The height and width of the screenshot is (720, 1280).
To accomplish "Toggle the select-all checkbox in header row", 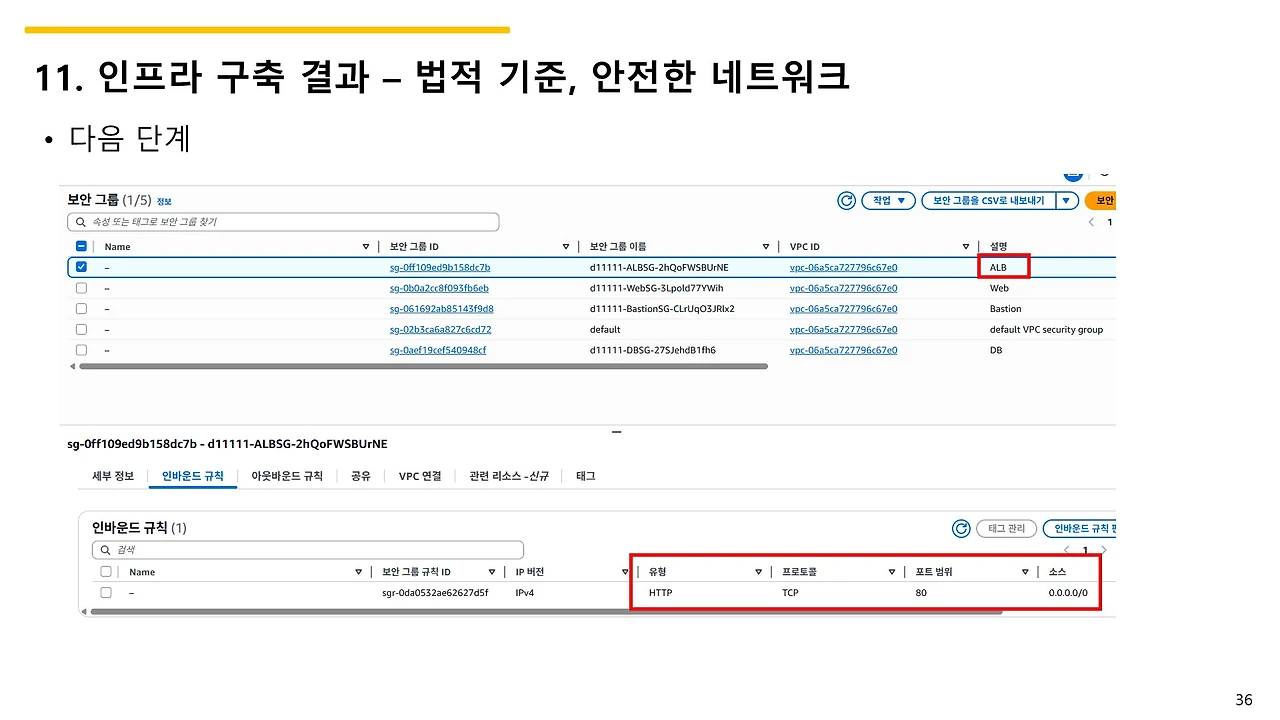I will click(81, 246).
